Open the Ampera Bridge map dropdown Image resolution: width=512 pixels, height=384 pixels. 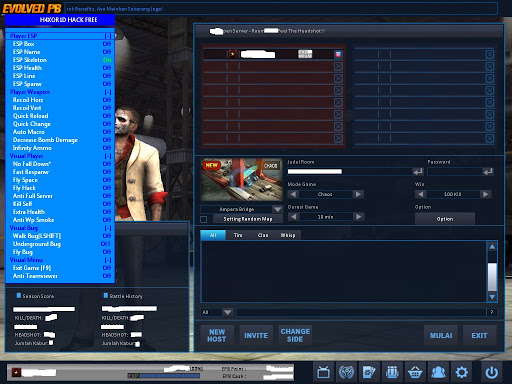click(x=277, y=209)
